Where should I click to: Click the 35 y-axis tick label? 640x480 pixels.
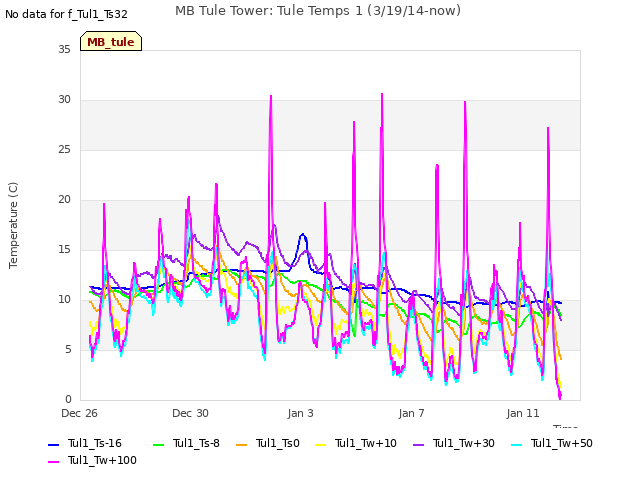tap(64, 50)
